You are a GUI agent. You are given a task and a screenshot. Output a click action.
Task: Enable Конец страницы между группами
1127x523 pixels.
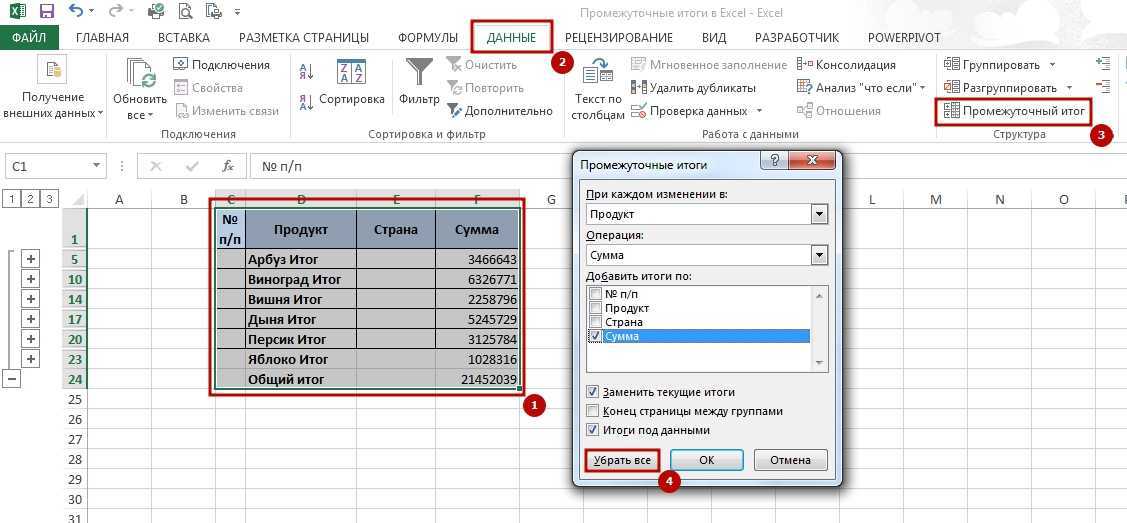coord(592,411)
